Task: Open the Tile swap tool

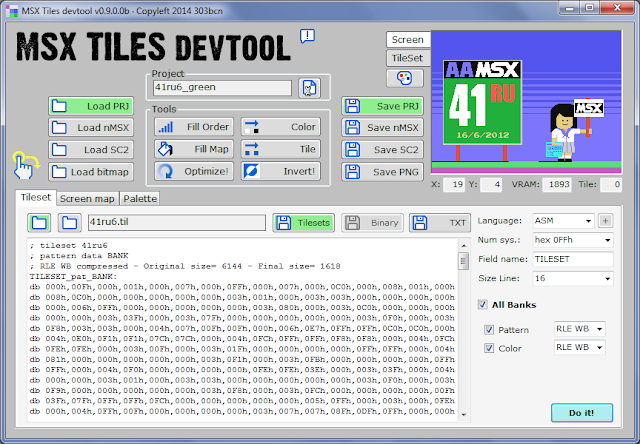Action: [x=280, y=149]
